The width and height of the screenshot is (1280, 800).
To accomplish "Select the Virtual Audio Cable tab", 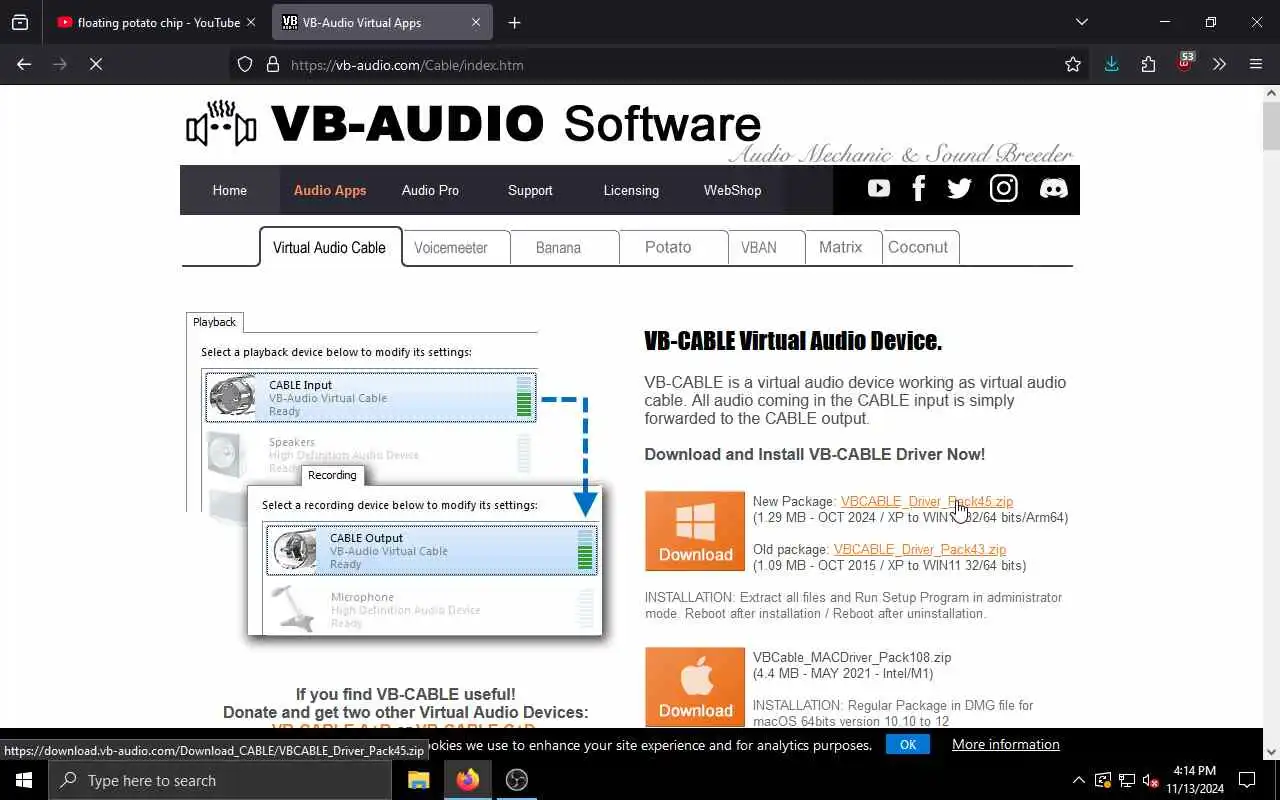I will [329, 247].
